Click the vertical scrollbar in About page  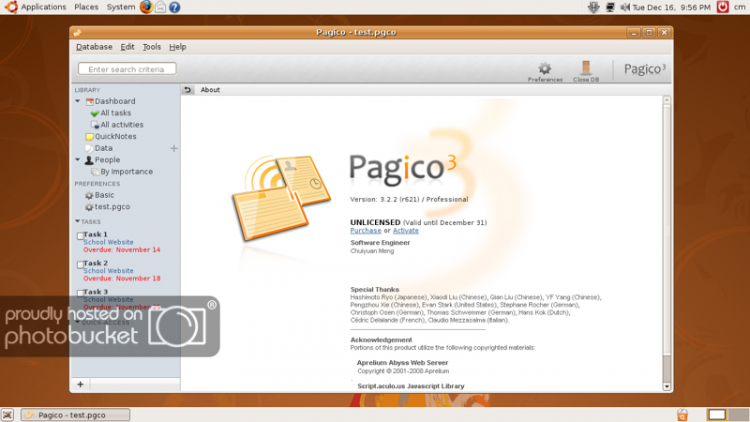[667, 240]
